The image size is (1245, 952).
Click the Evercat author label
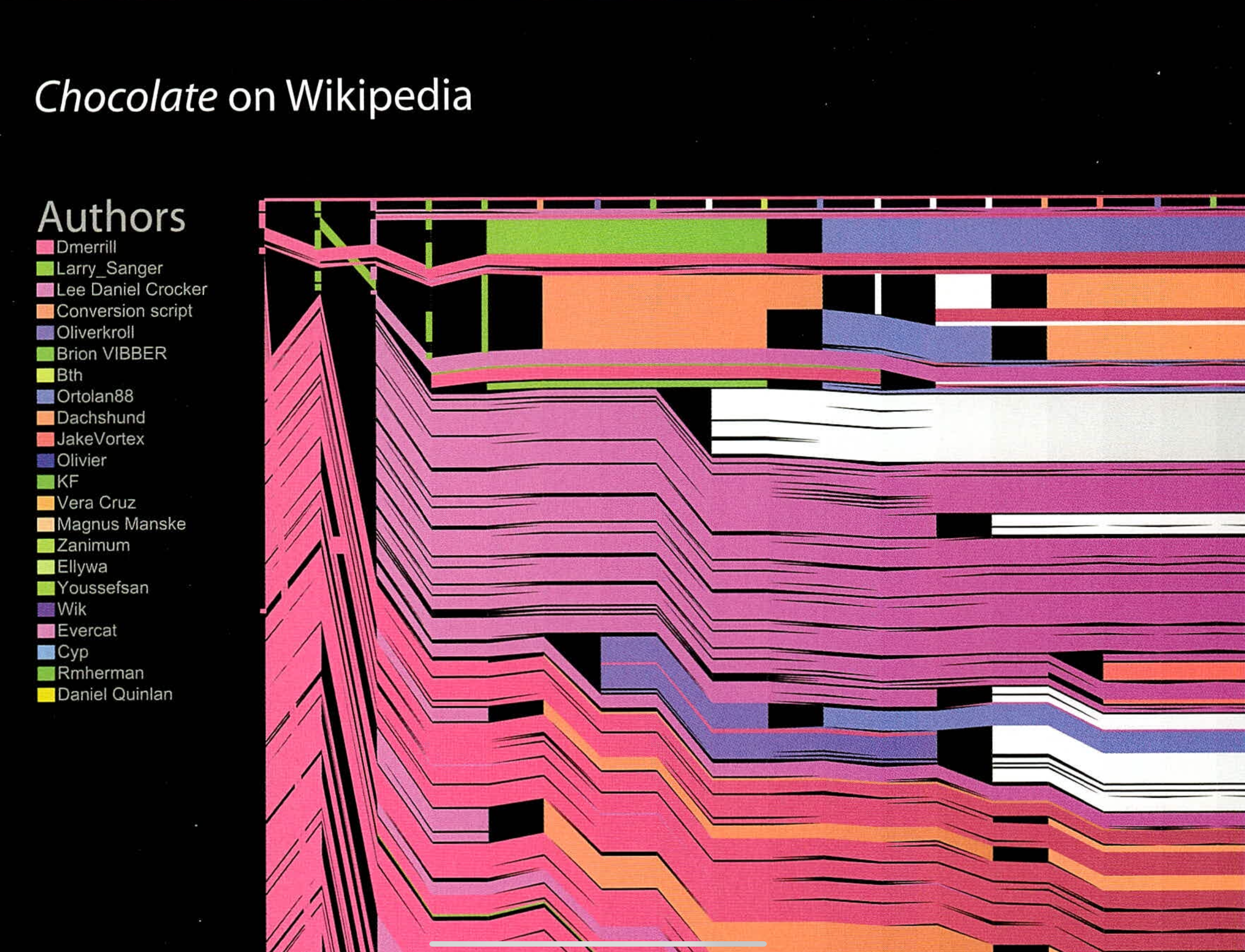[x=87, y=631]
